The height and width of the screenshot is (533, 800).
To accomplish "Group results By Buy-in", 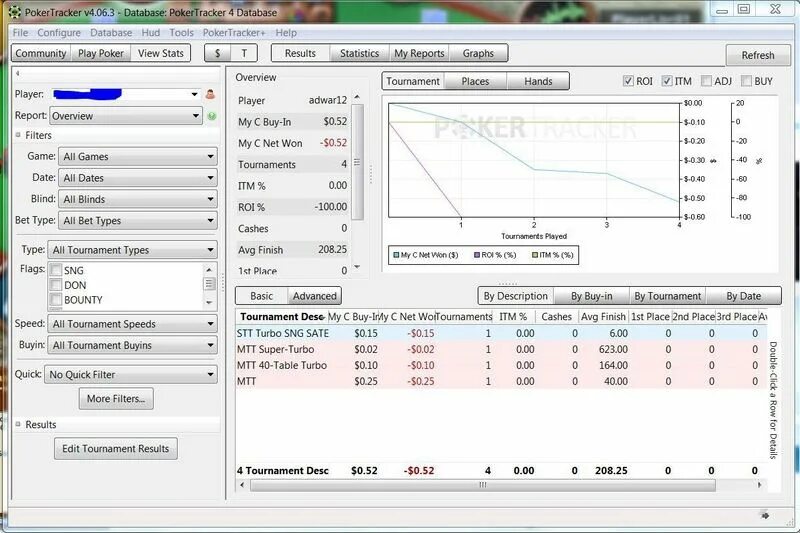I will point(592,296).
